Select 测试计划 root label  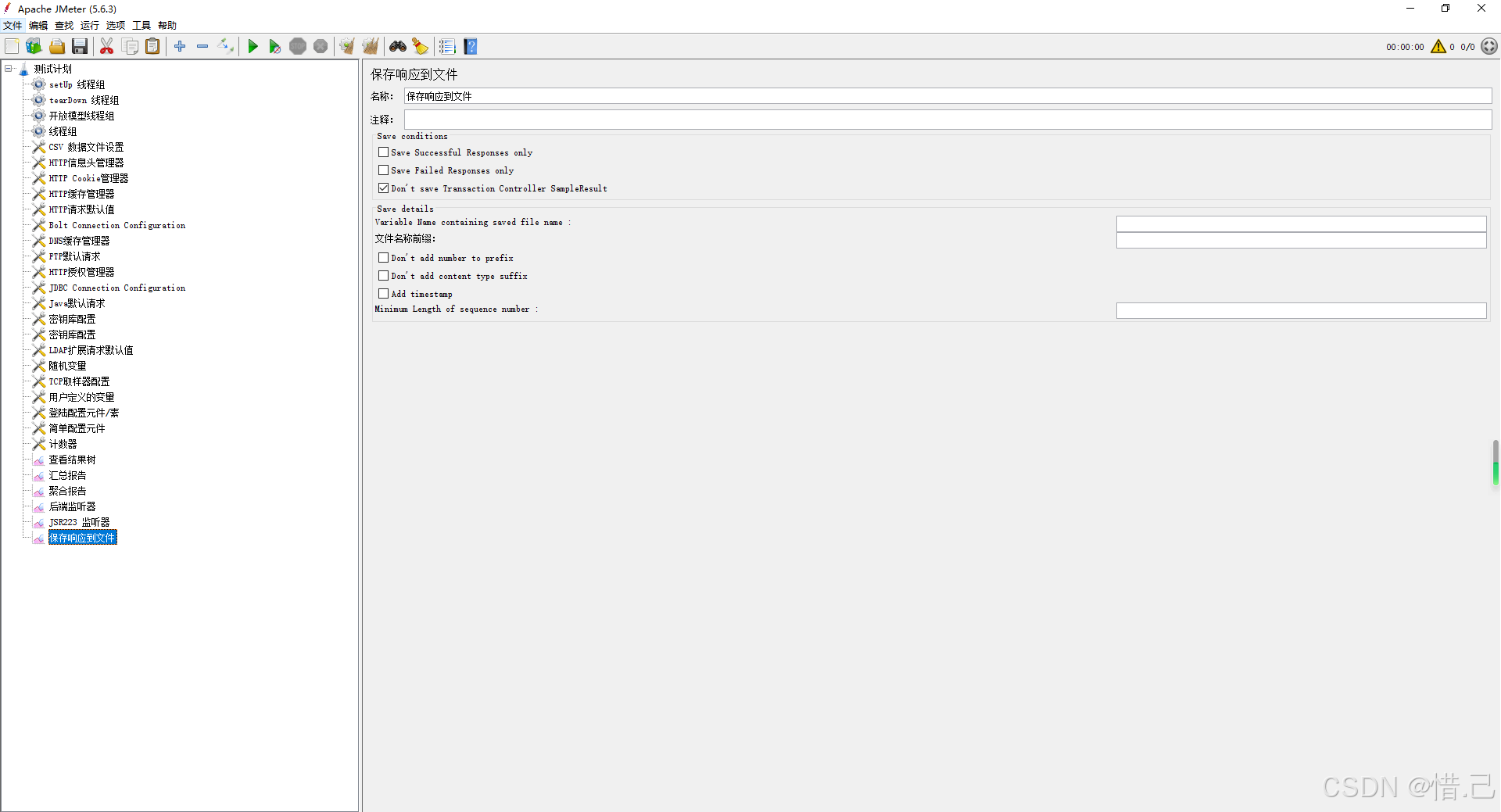[52, 69]
